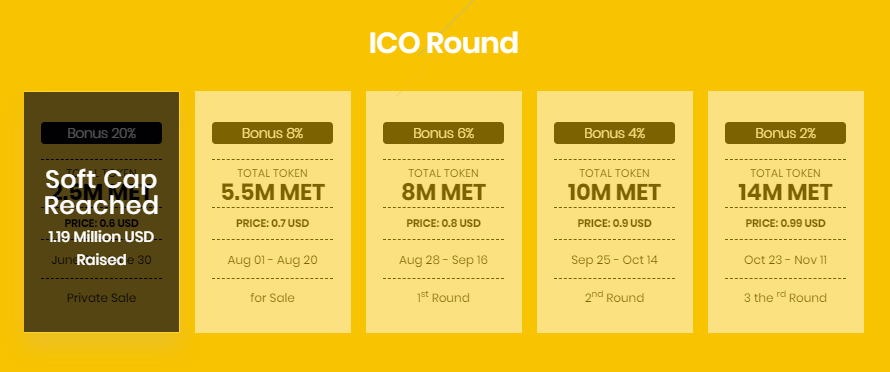890x372 pixels.
Task: Click the 8M MET token amount
Action: click(x=443, y=193)
